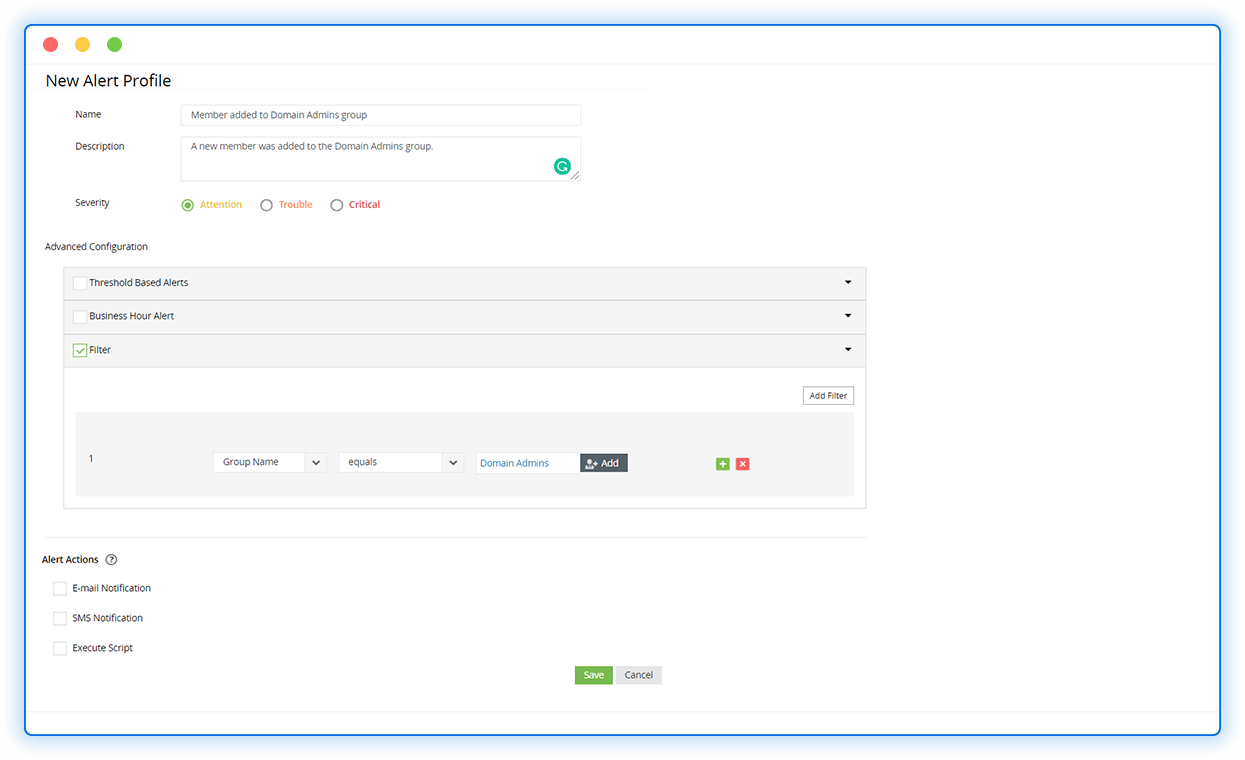1245x760 pixels.
Task: Collapse the Filter section using its chevron
Action: click(847, 350)
